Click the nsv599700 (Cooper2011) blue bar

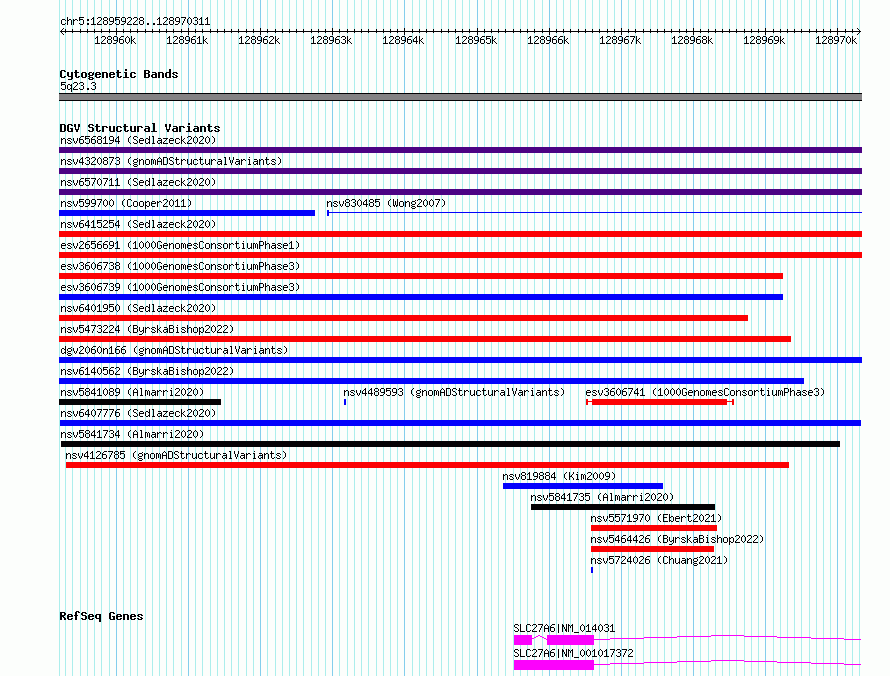pos(187,213)
